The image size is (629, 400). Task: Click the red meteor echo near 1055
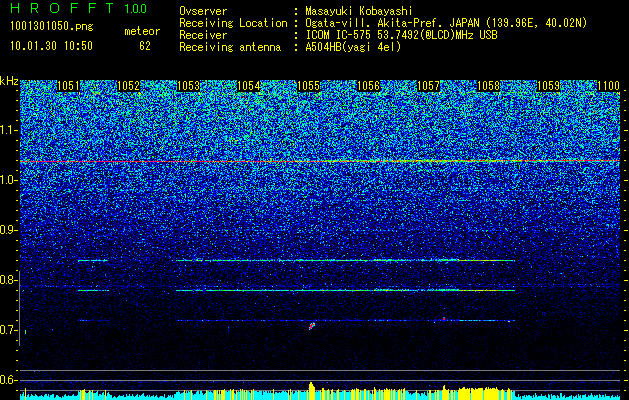tap(312, 326)
